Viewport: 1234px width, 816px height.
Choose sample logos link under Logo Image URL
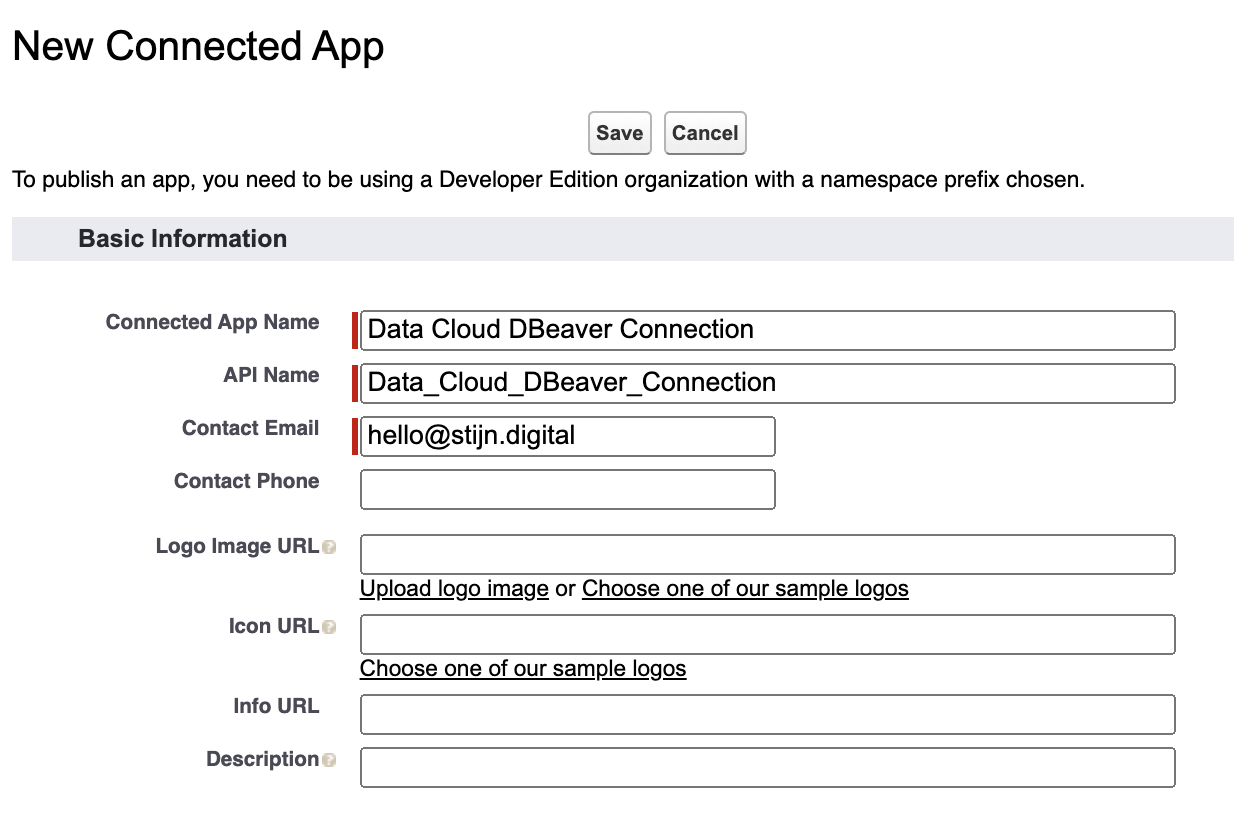(x=745, y=588)
